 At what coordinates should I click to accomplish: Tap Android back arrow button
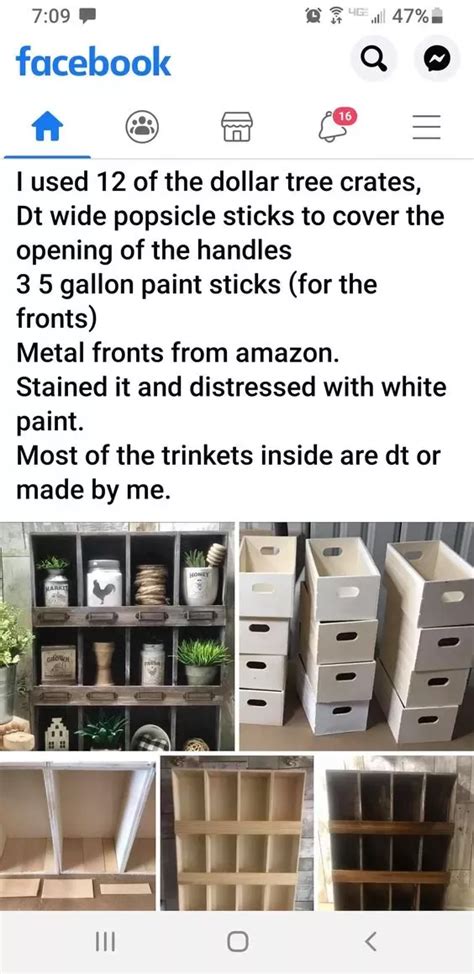(x=370, y=942)
